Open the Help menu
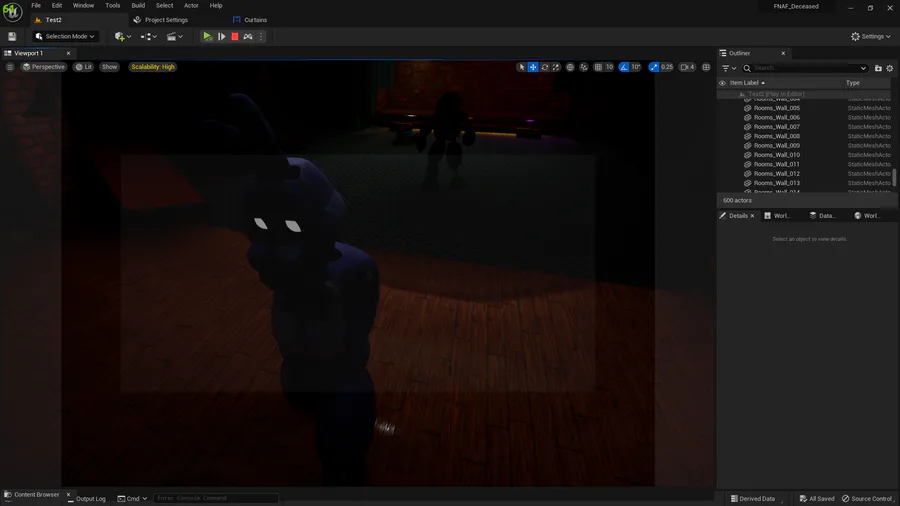 [x=216, y=5]
